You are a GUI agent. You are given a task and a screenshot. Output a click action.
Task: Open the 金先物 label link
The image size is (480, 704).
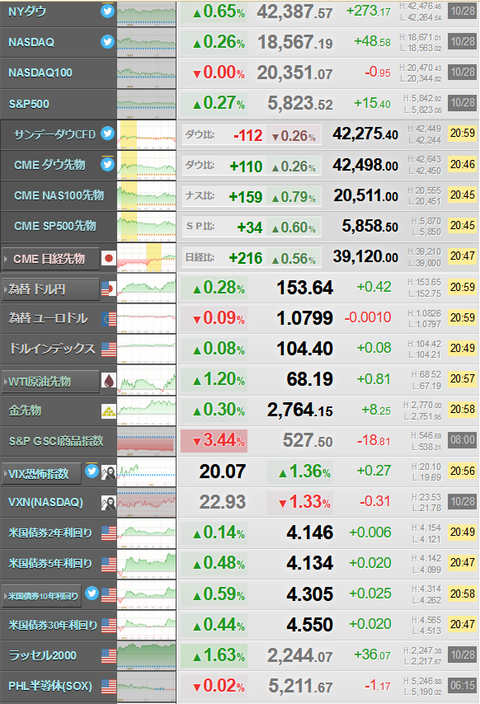tap(25, 410)
